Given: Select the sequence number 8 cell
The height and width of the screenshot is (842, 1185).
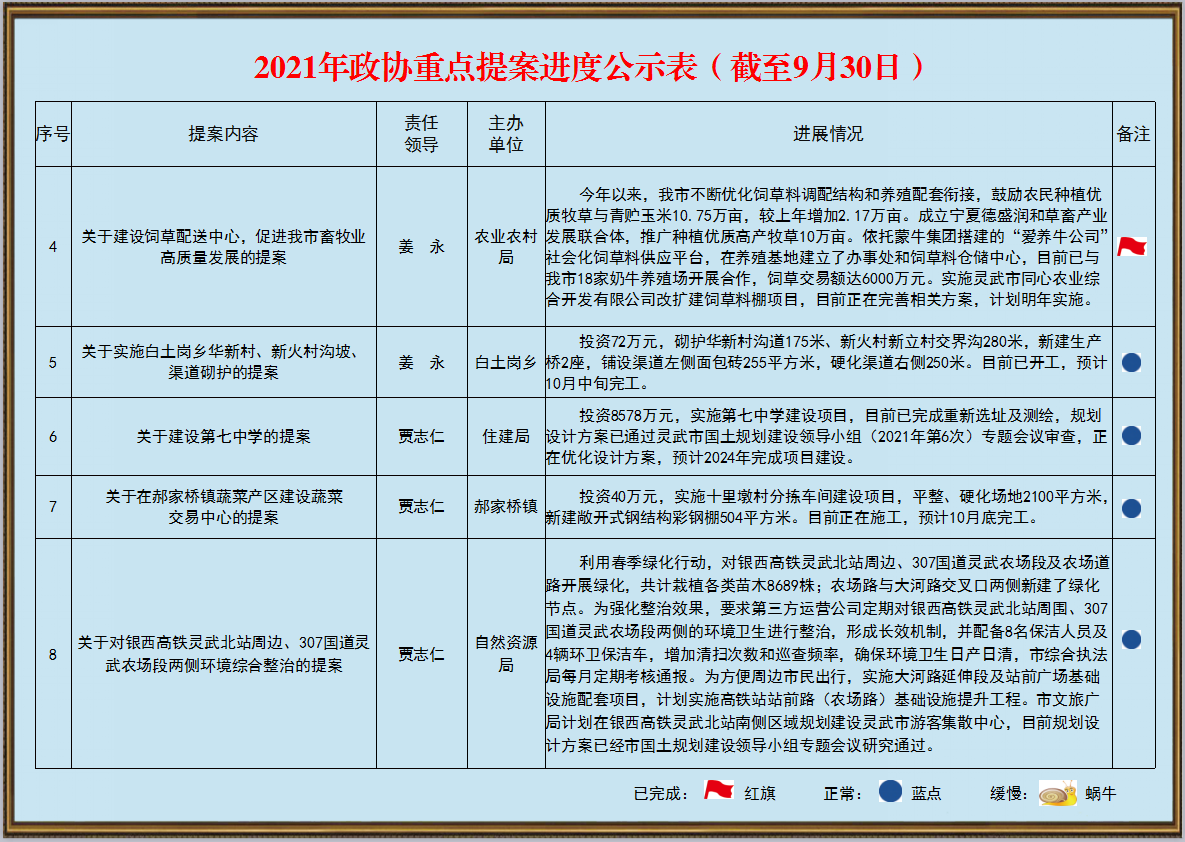Looking at the screenshot, I should coord(53,654).
